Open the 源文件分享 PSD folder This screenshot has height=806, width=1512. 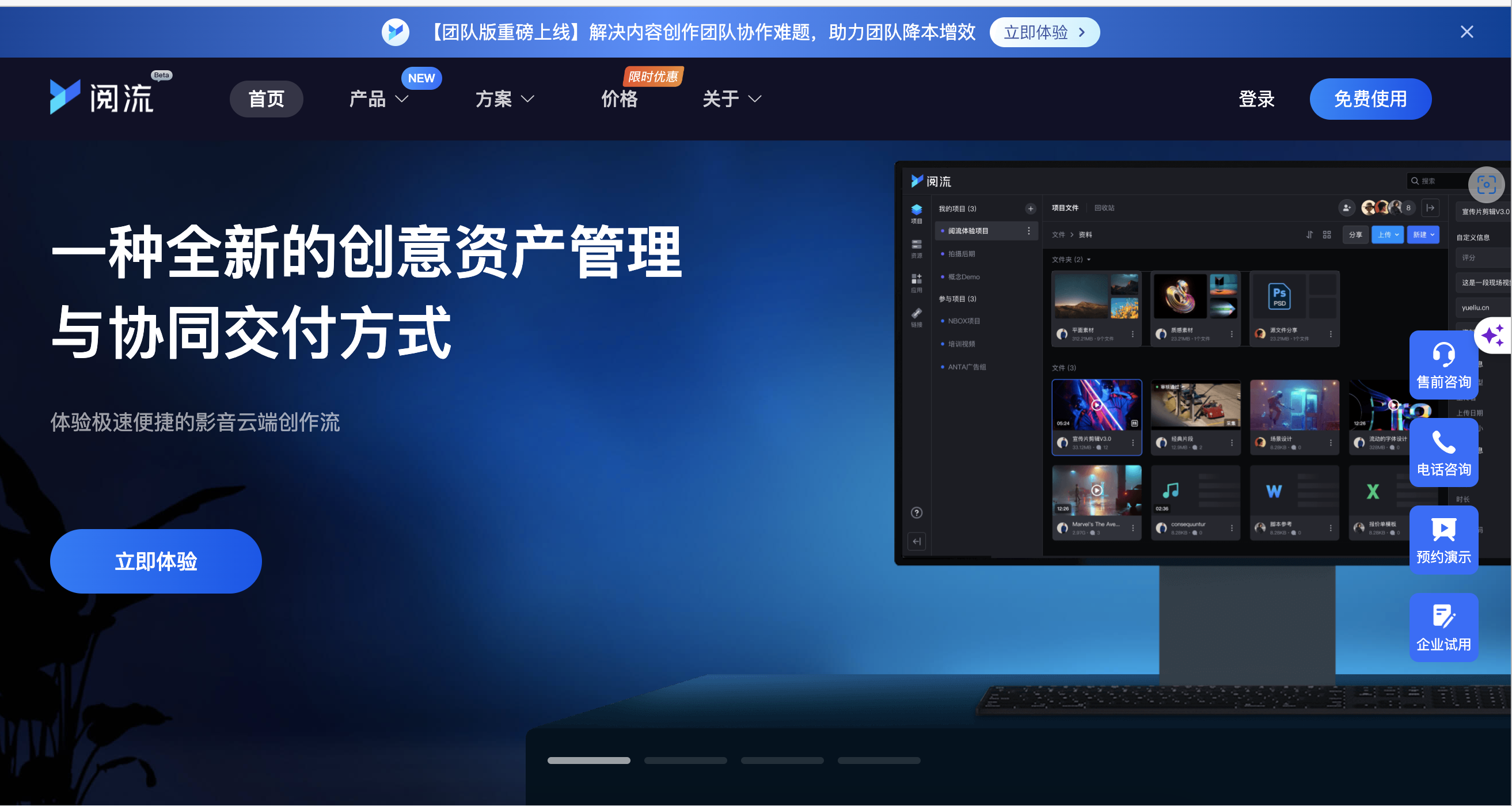click(x=1294, y=308)
